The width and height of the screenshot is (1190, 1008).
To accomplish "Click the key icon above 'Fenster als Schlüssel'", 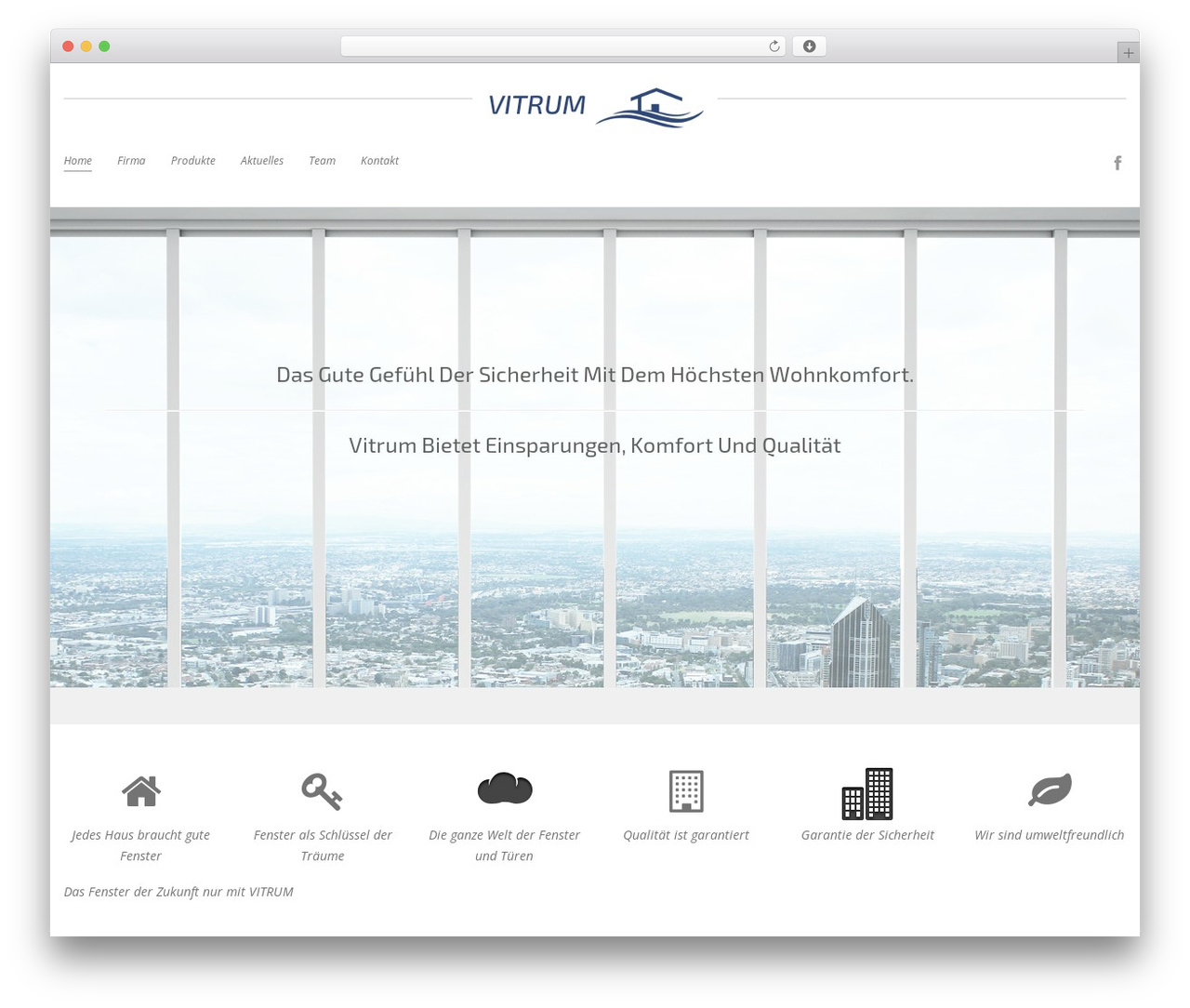I will 322,791.
